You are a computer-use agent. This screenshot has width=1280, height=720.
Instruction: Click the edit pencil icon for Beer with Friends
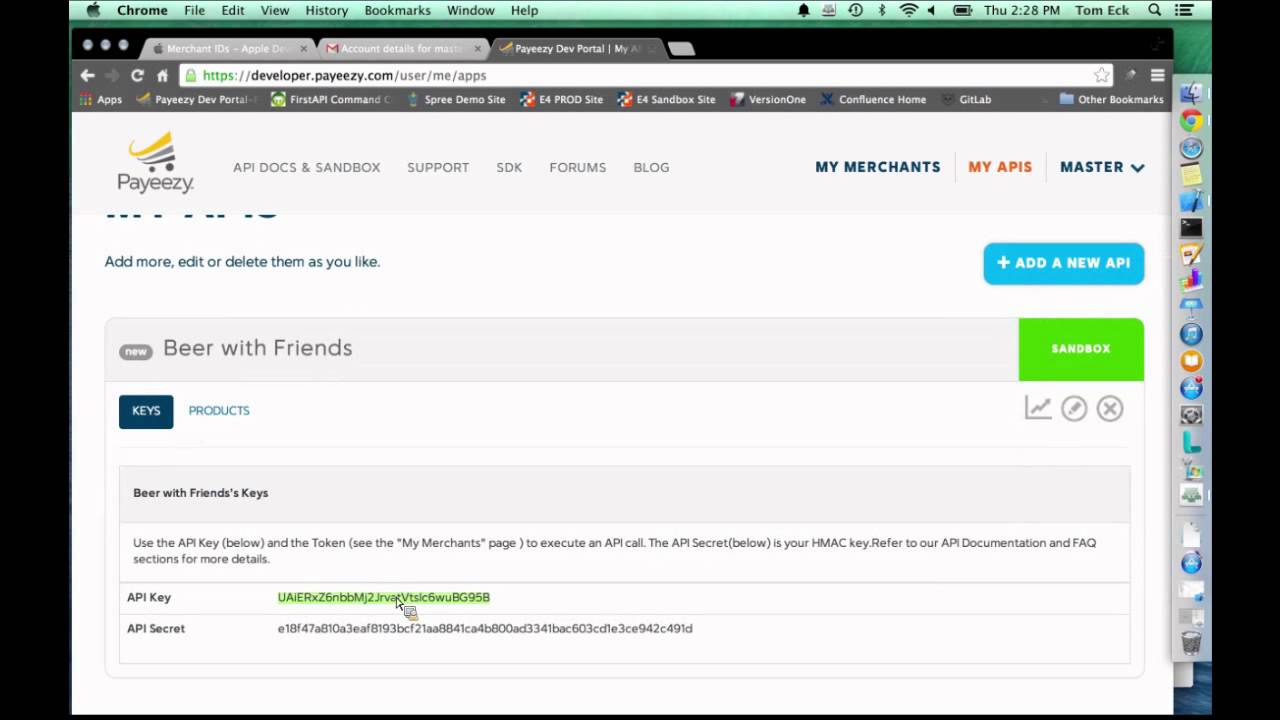point(1074,408)
